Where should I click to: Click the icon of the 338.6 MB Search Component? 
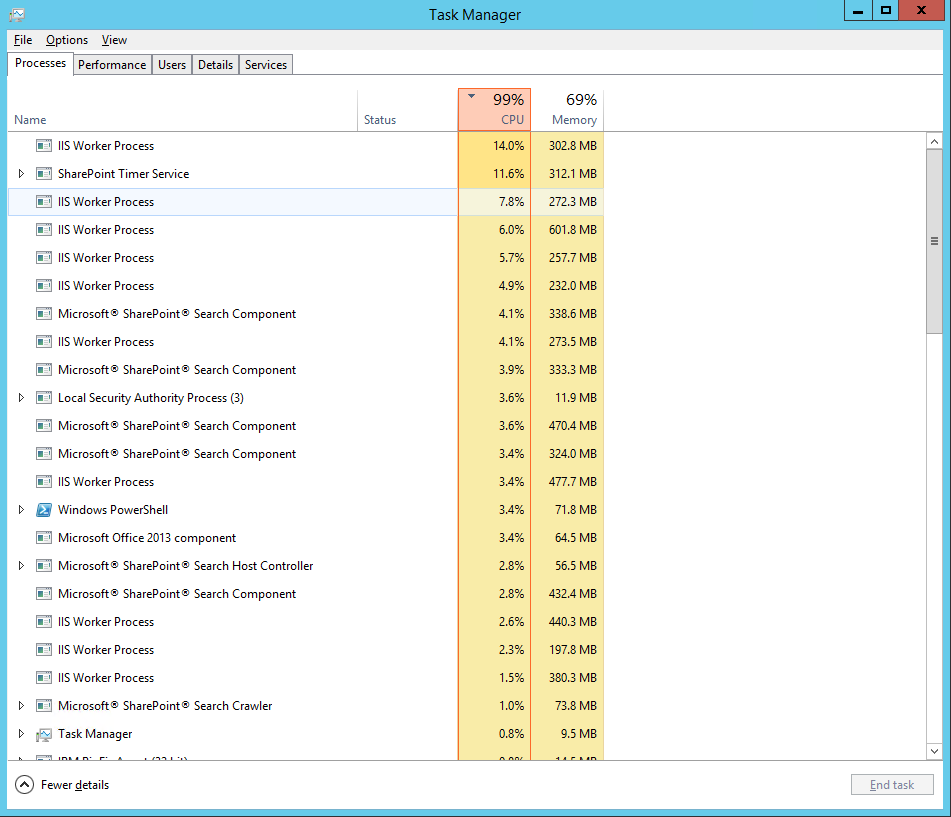click(44, 314)
